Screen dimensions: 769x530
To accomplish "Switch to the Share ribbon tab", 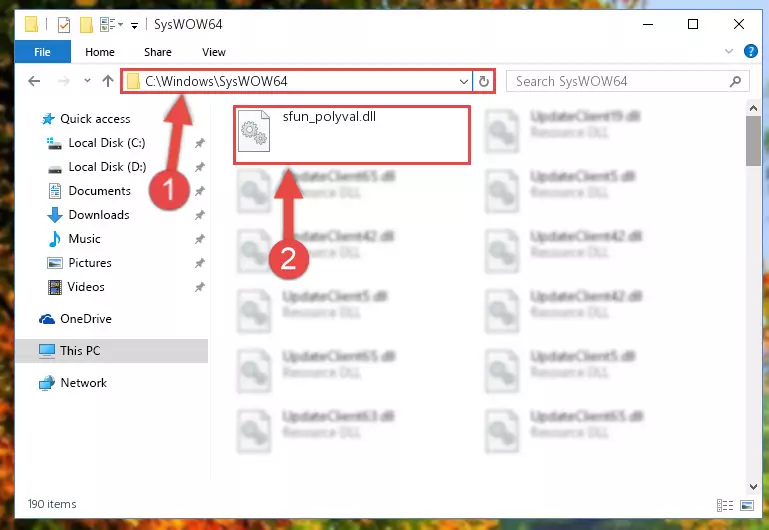I will [x=157, y=52].
